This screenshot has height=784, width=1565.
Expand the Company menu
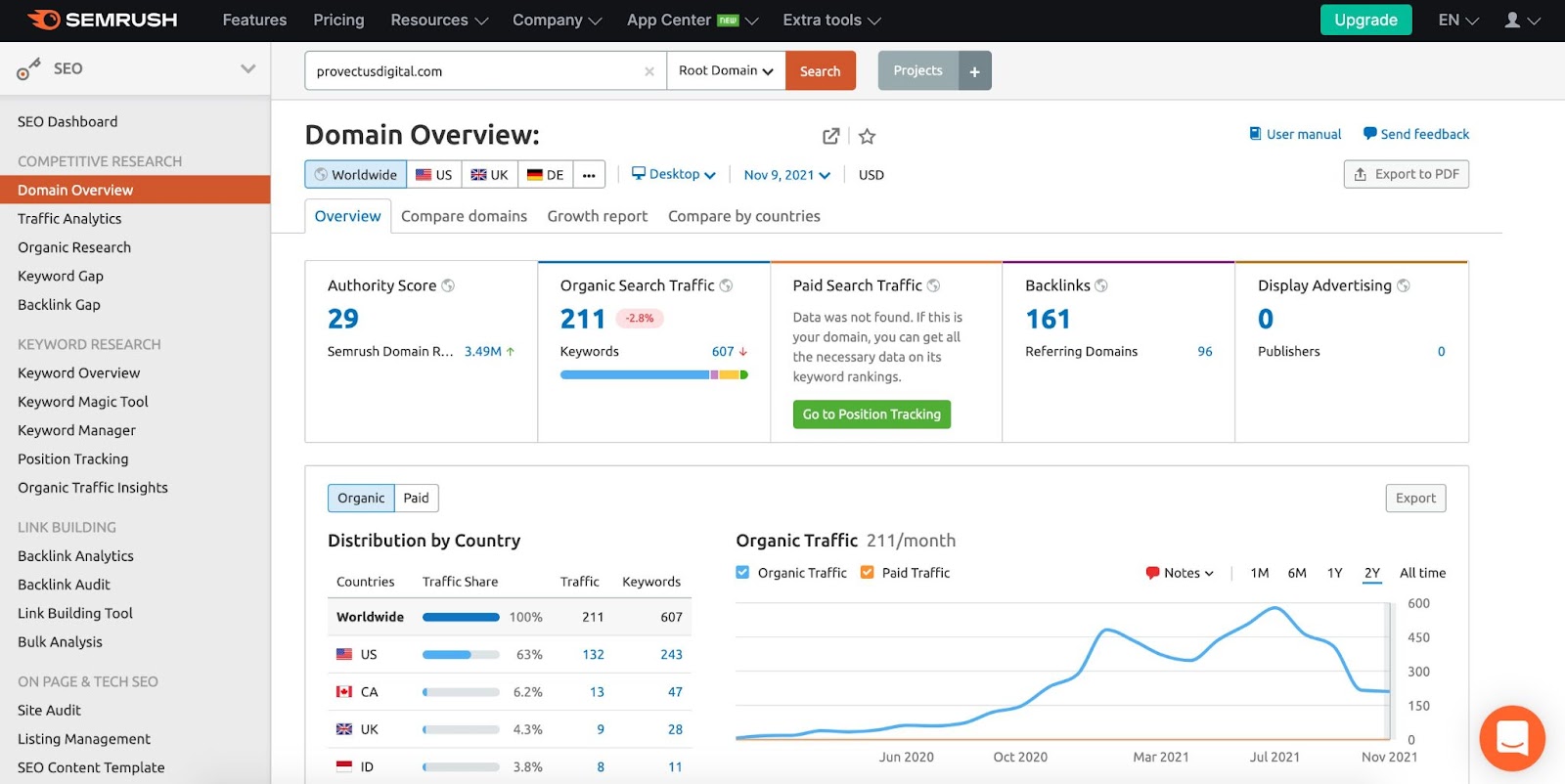(558, 21)
